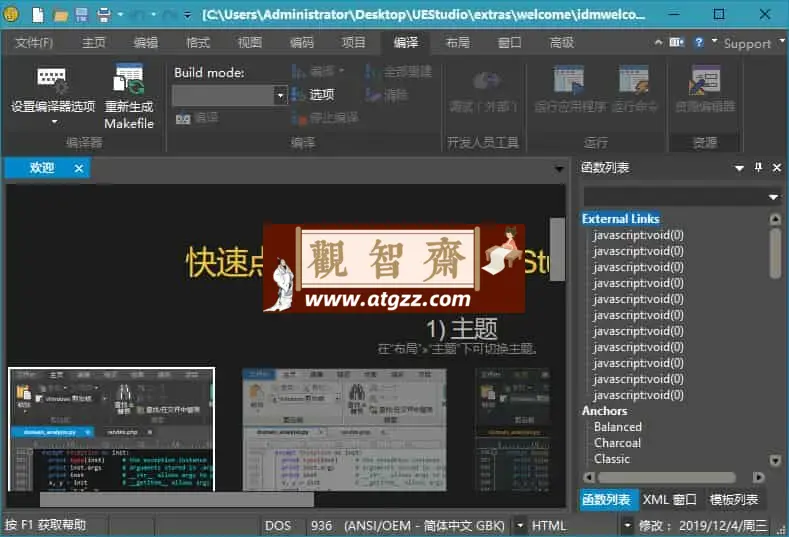Click the UEStudio application logo button
The image size is (789, 537).
[11, 14]
